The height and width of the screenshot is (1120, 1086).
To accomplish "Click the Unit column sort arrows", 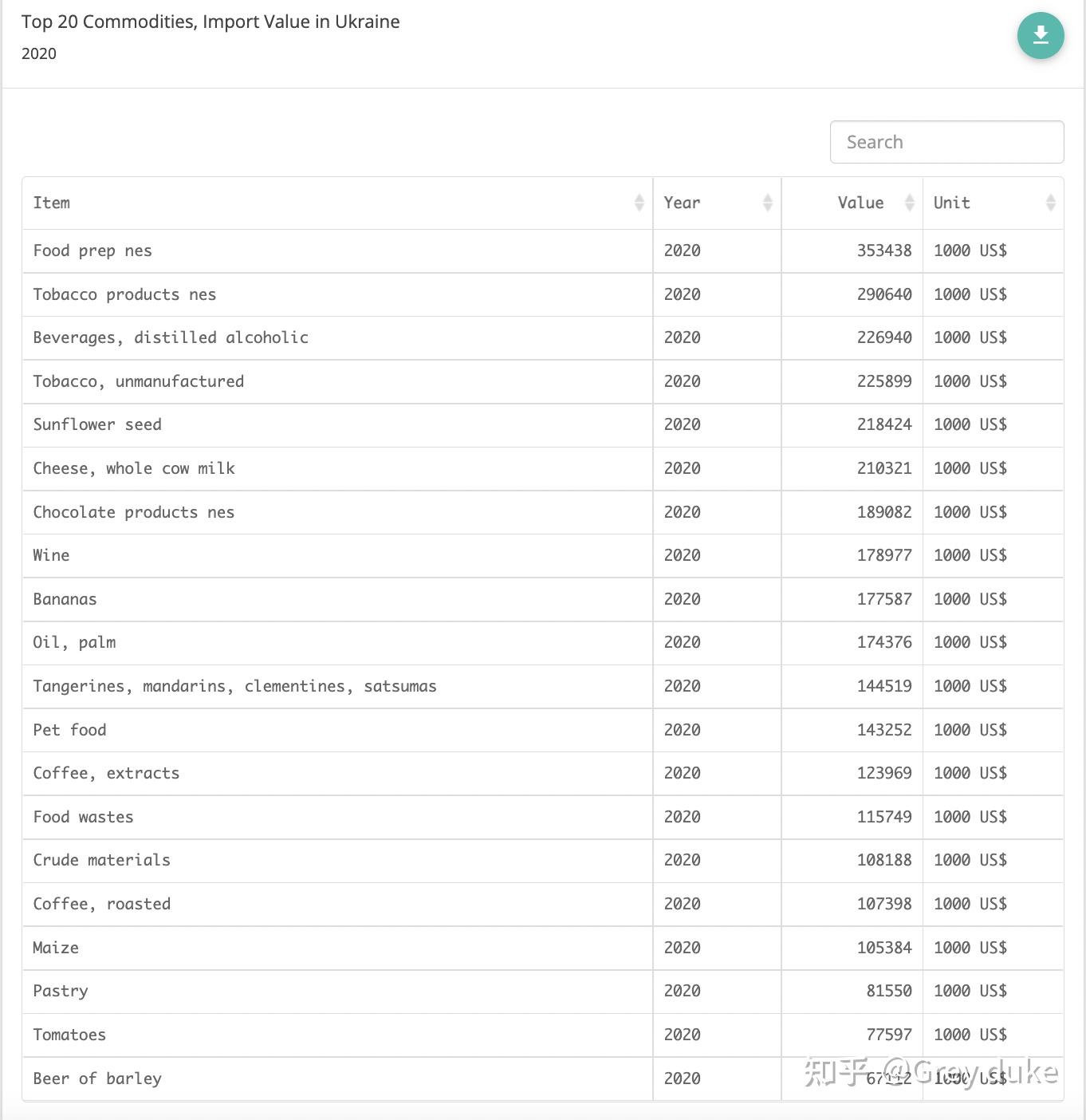I will pos(1050,203).
